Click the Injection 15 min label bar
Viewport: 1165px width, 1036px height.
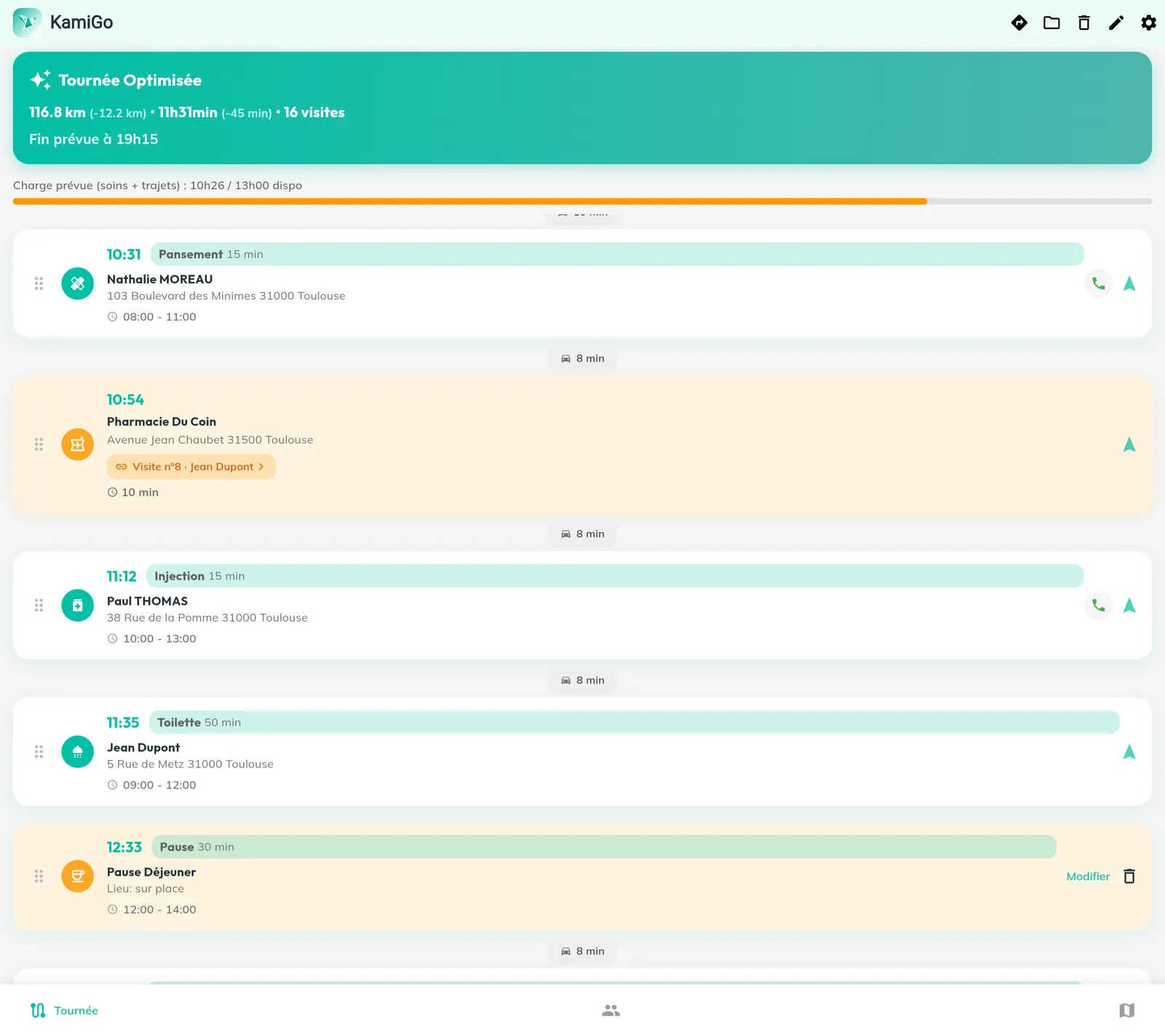(615, 577)
